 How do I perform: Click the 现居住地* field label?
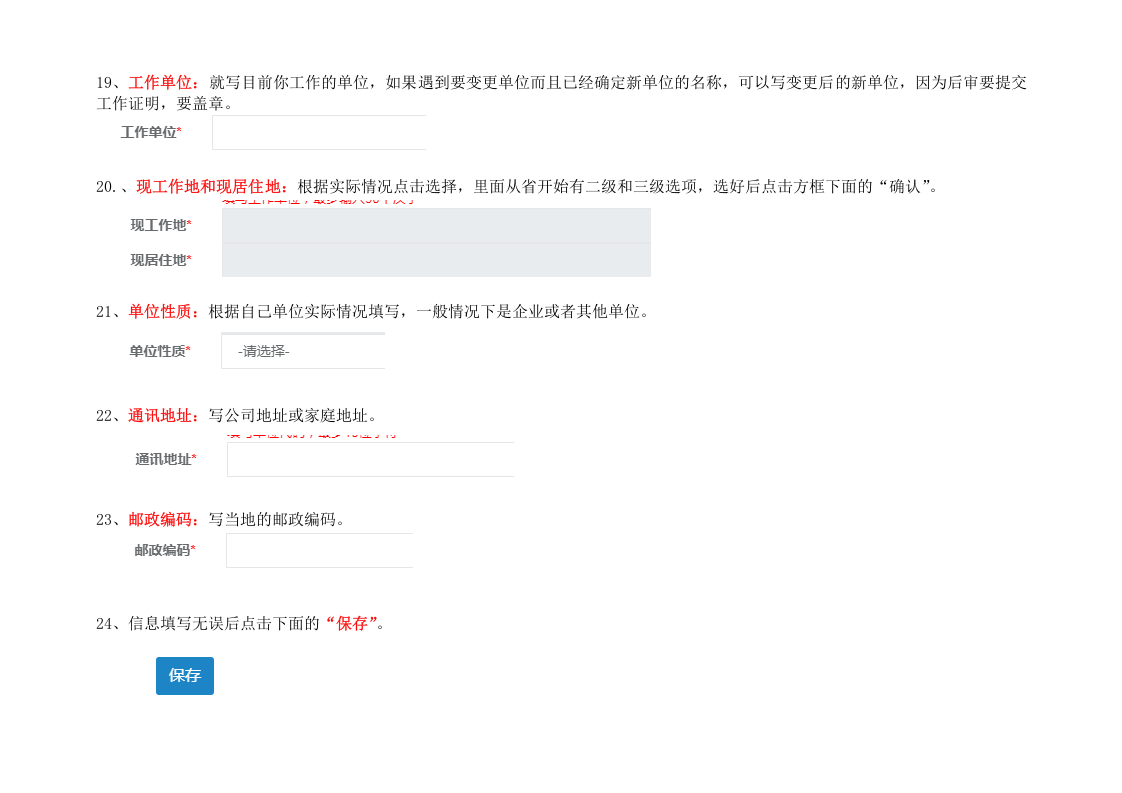point(161,260)
